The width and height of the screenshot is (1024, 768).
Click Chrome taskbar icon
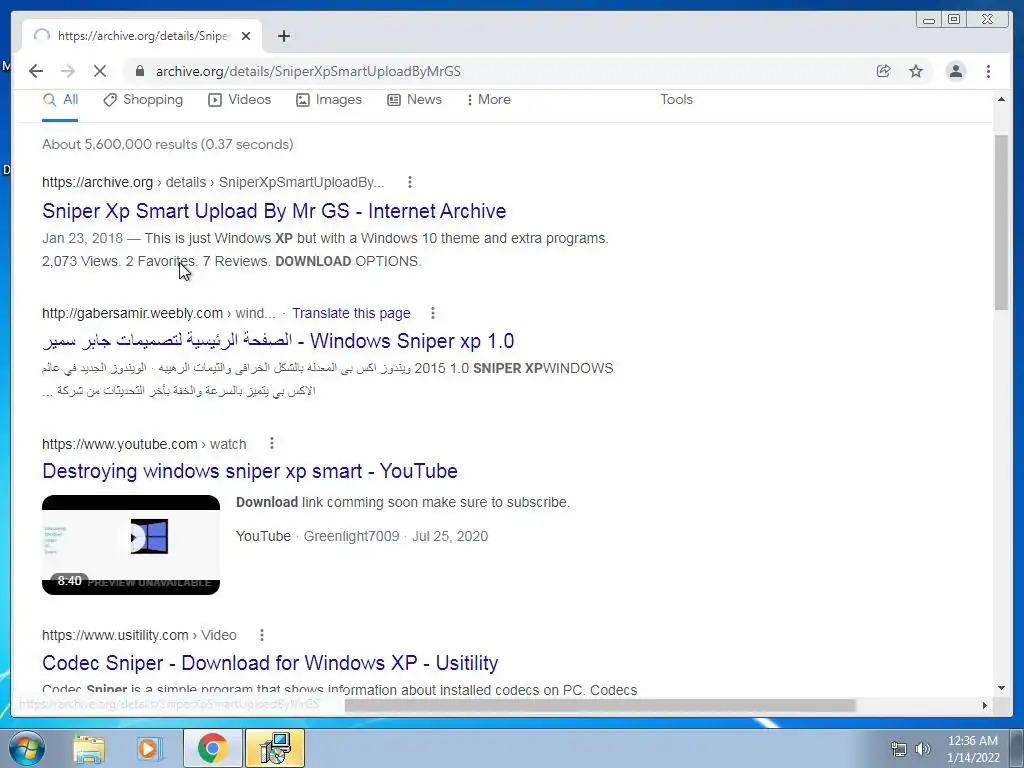[x=212, y=748]
